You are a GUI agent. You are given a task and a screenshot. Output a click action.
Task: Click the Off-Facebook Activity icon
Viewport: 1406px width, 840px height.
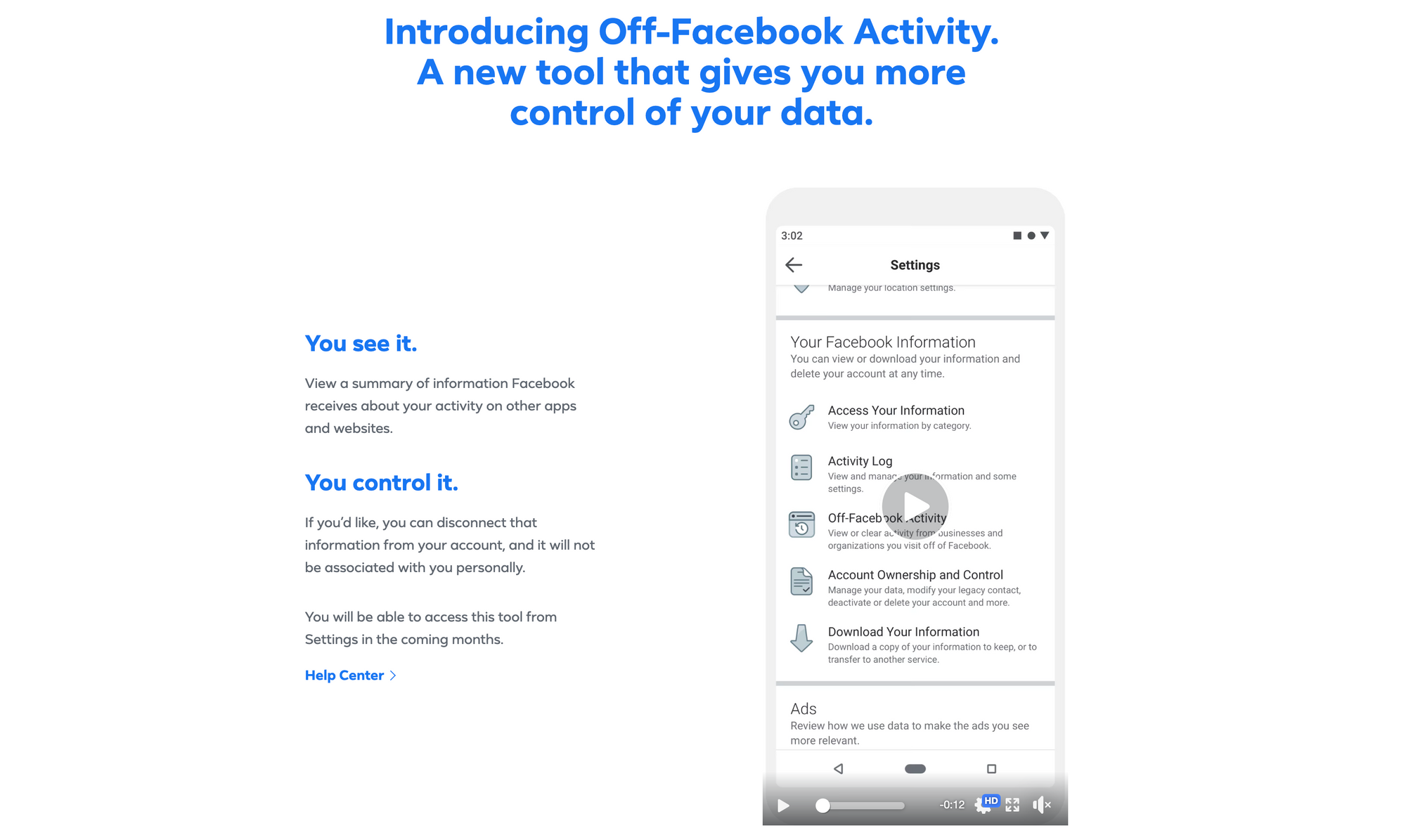802,522
